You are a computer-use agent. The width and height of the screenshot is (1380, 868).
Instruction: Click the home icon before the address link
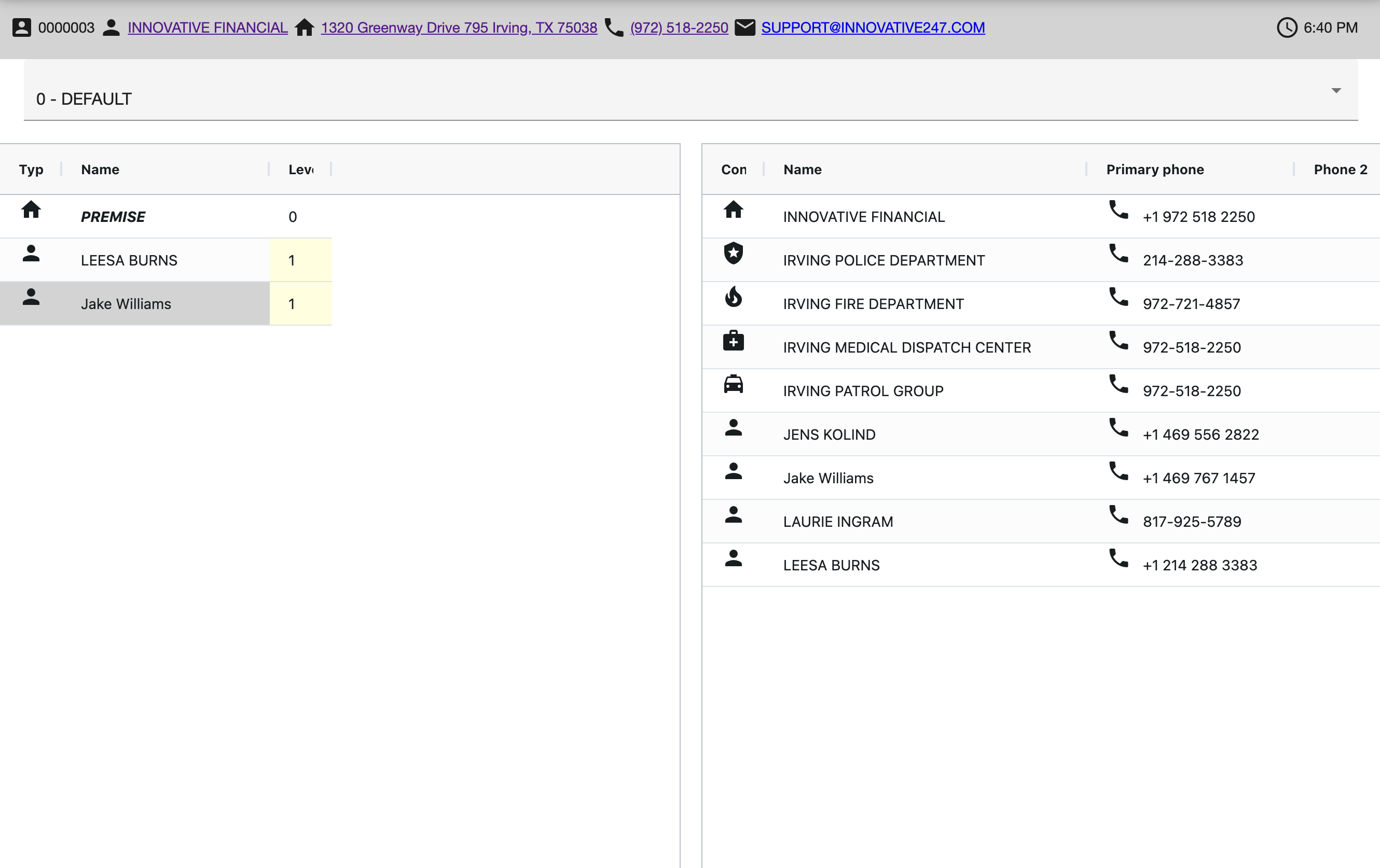click(x=305, y=27)
